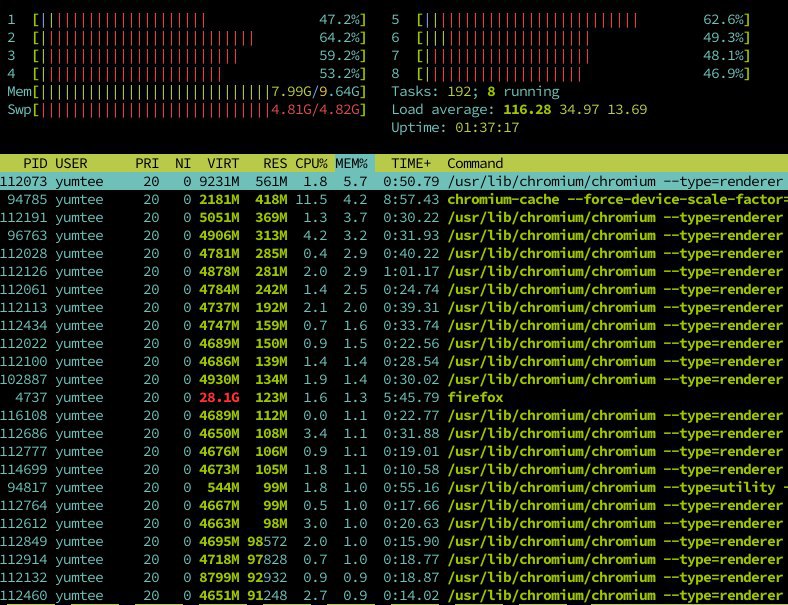Sort by the VIRT column header

223,163
